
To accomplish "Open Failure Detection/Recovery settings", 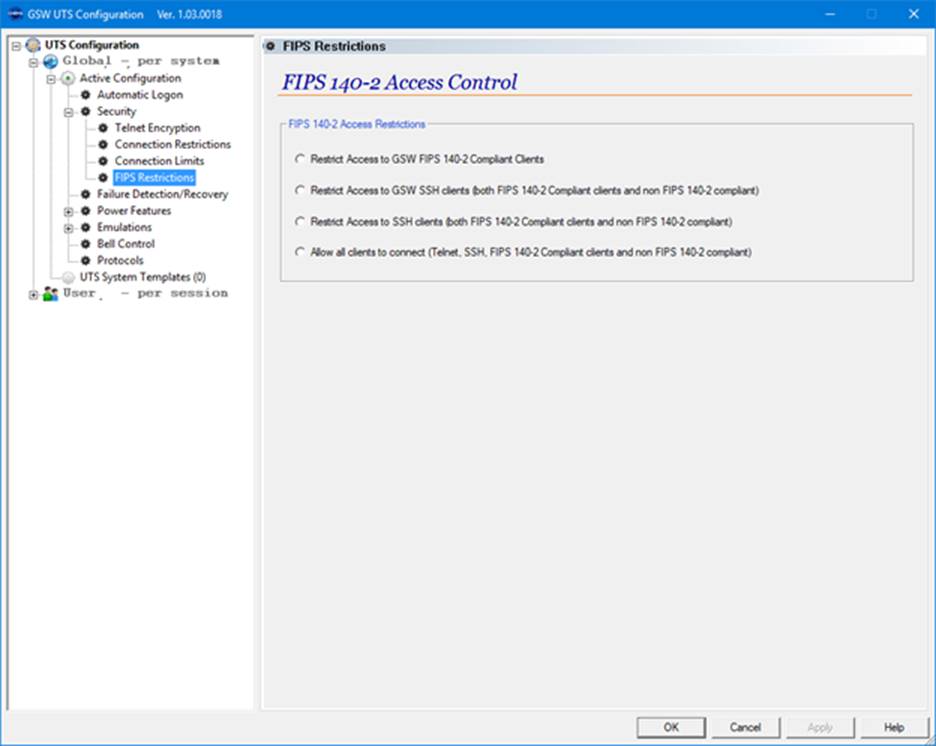I will (x=162, y=194).
